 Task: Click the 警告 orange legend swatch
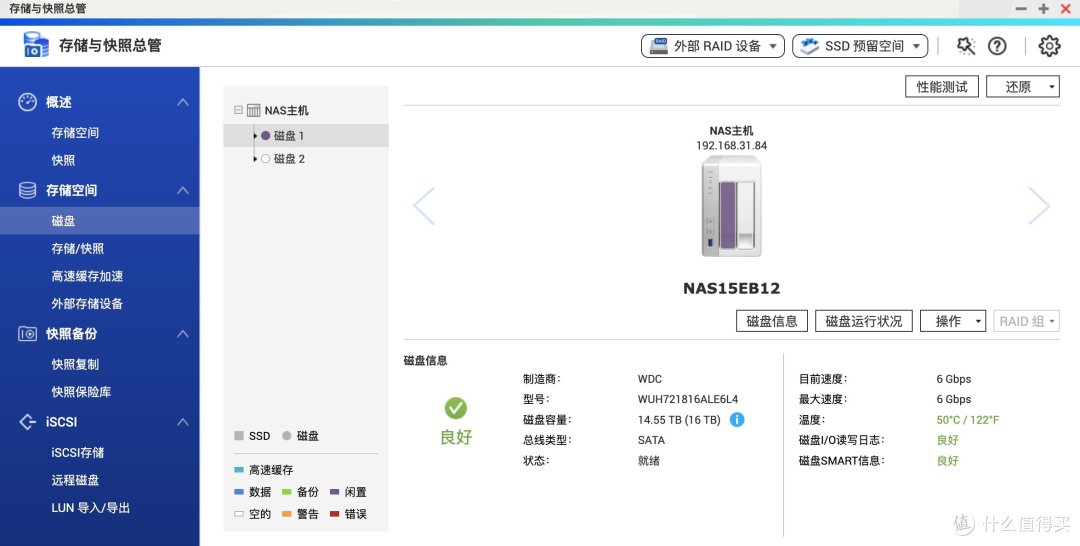point(287,514)
